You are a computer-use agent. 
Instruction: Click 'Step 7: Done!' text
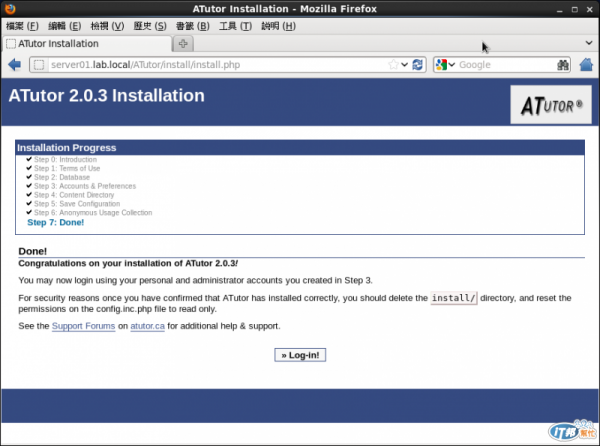(55, 222)
